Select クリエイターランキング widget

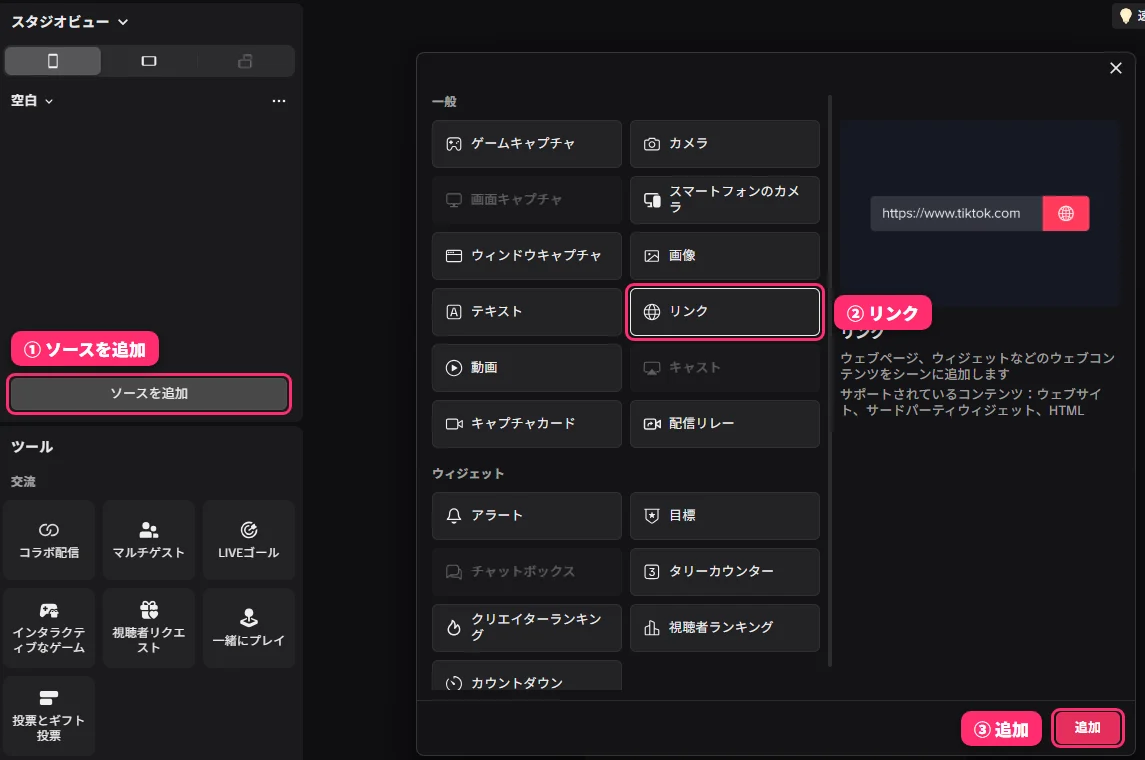526,628
